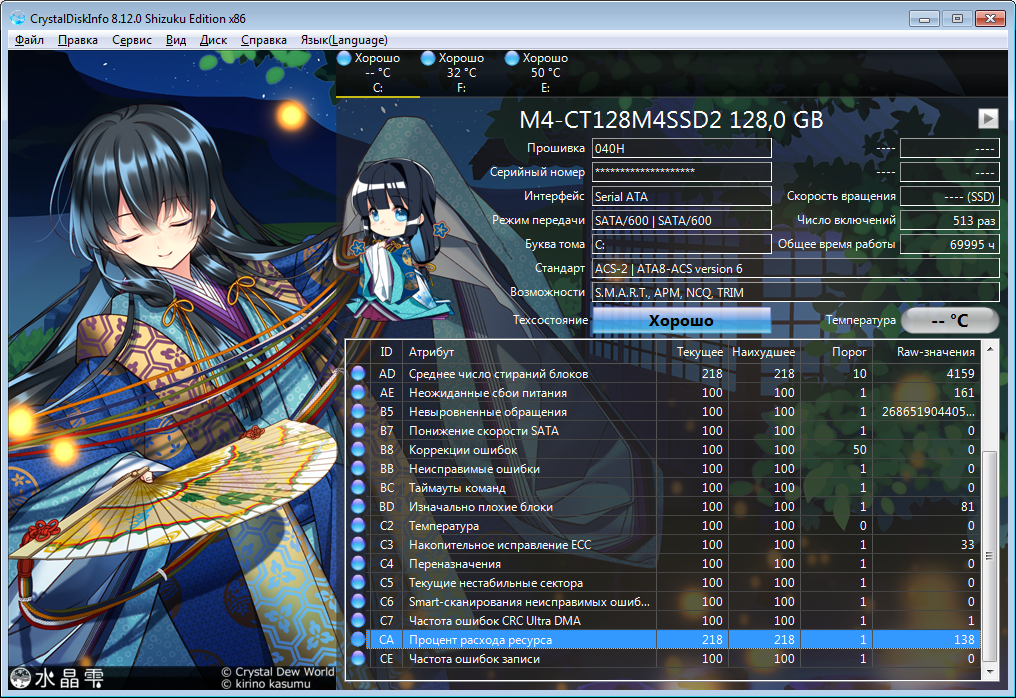Click the Буква тома C: field
Screen dimensions: 1016x698
click(x=682, y=244)
